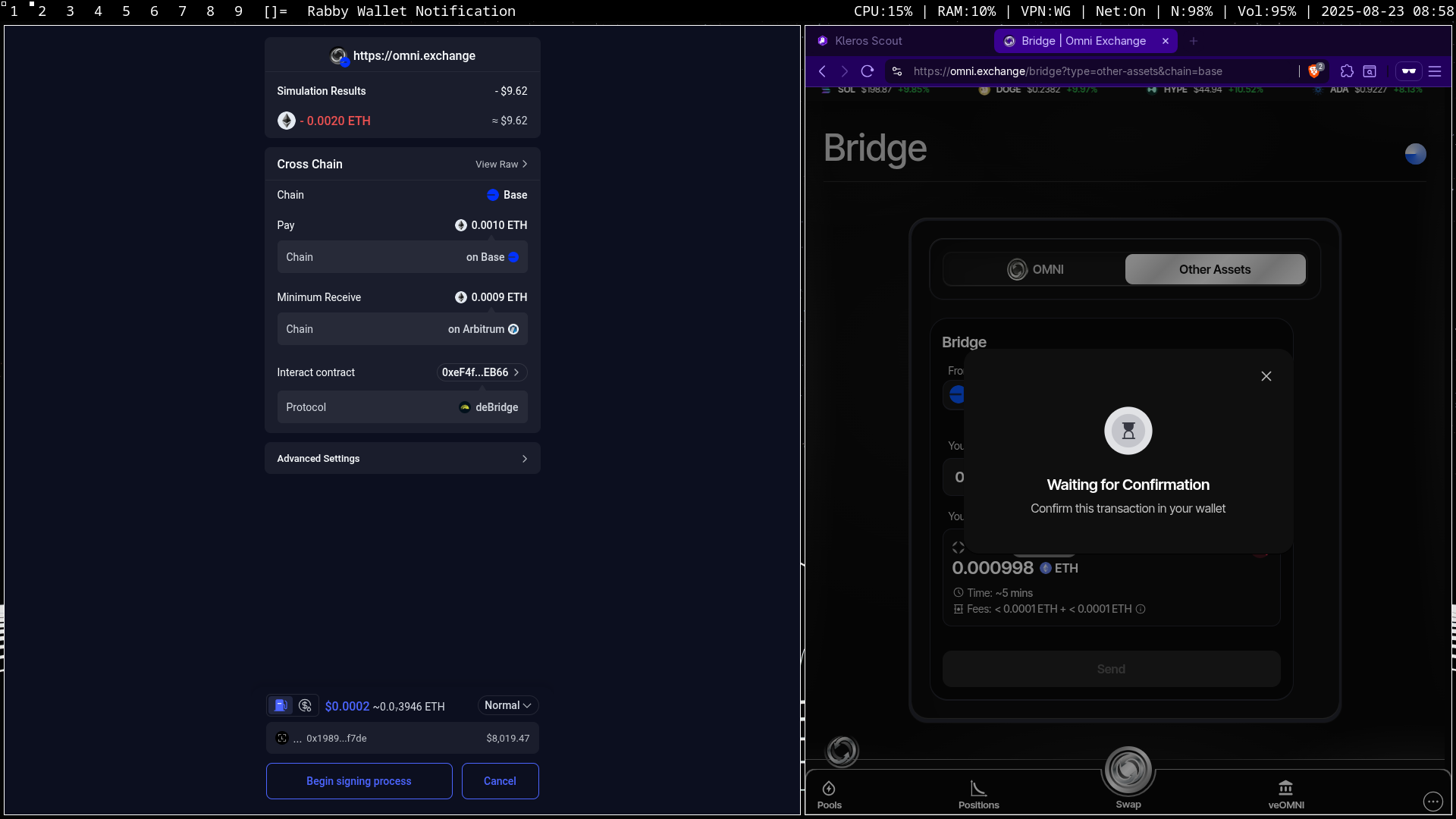Open the Normal gas speed dropdown
The image size is (1456, 819).
click(508, 705)
